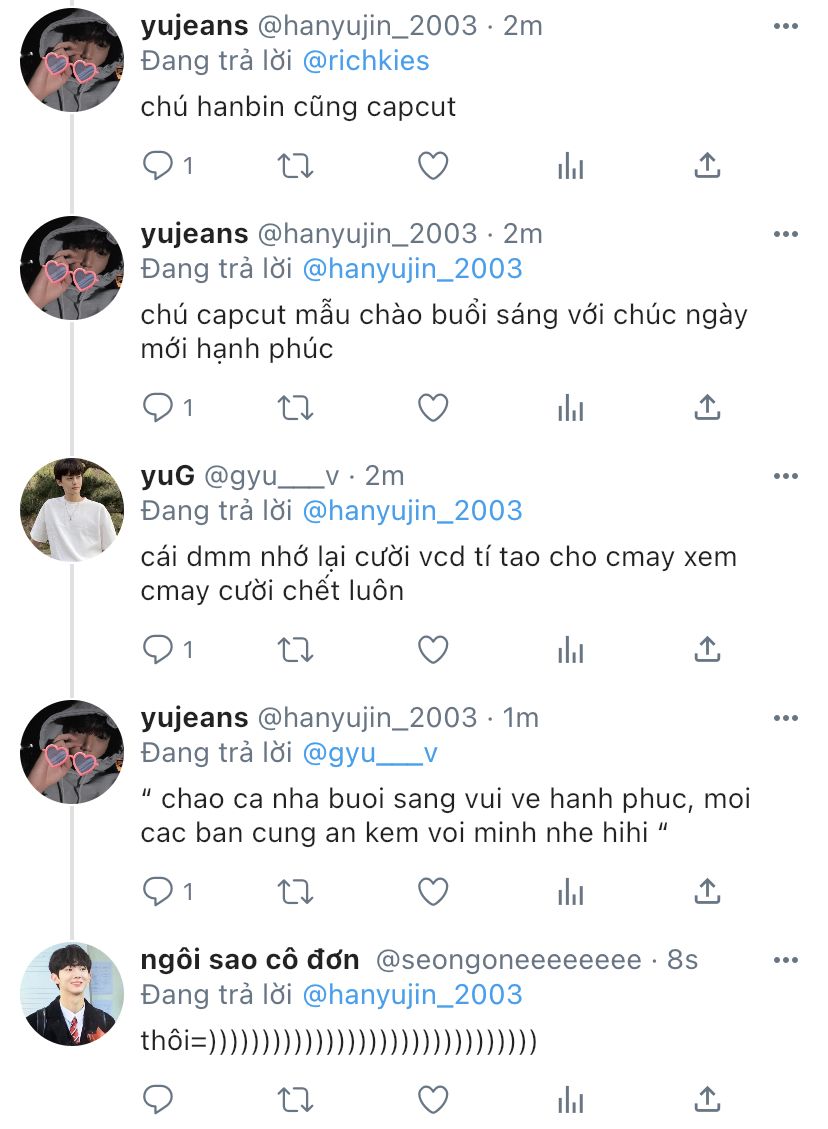Open more options for the ngôi sao cô đơn tweet
The height and width of the screenshot is (1129, 828).
click(786, 960)
